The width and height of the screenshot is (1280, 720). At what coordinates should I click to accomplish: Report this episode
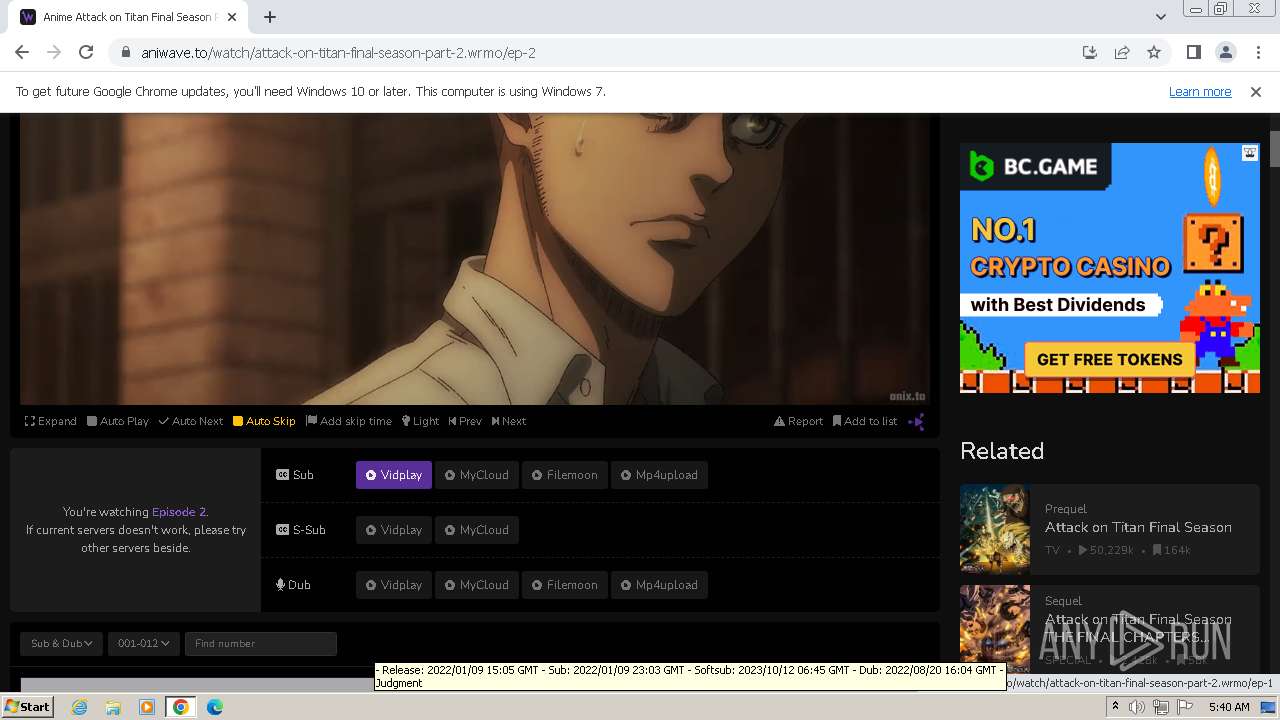(x=798, y=421)
